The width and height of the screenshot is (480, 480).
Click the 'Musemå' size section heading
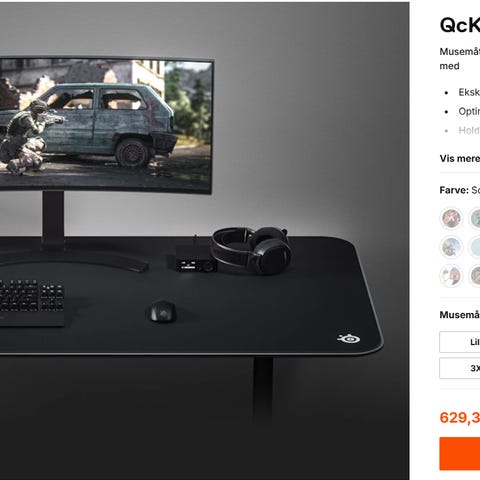coord(460,315)
